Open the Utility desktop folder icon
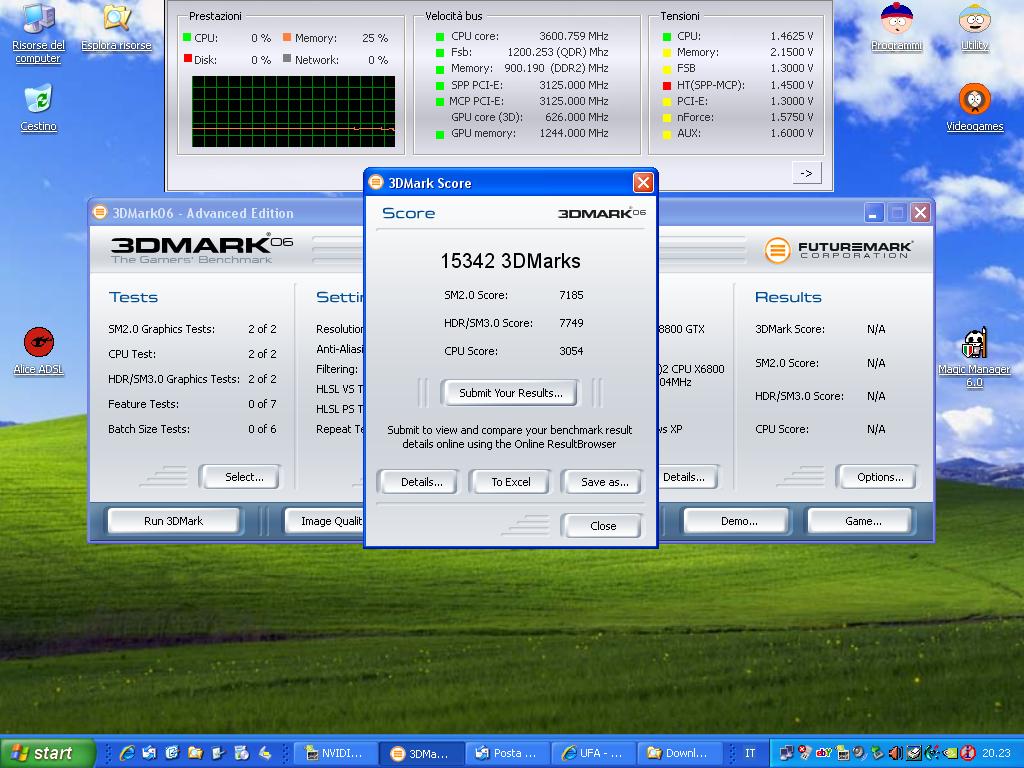This screenshot has width=1024, height=768. (x=974, y=27)
